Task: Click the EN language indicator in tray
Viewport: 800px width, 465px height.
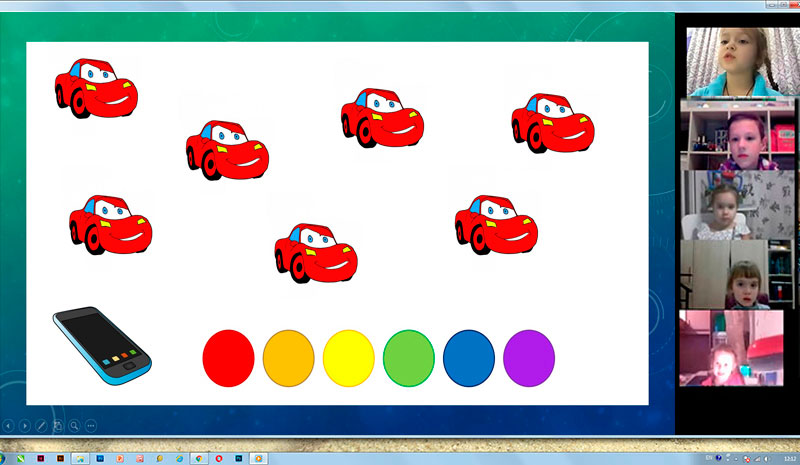Action: (x=709, y=458)
